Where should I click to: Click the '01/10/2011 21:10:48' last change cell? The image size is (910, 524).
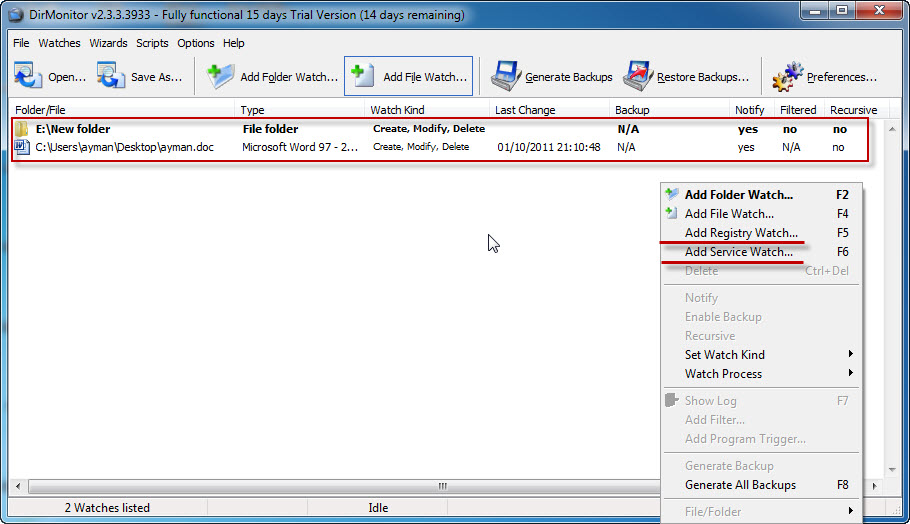tap(548, 147)
